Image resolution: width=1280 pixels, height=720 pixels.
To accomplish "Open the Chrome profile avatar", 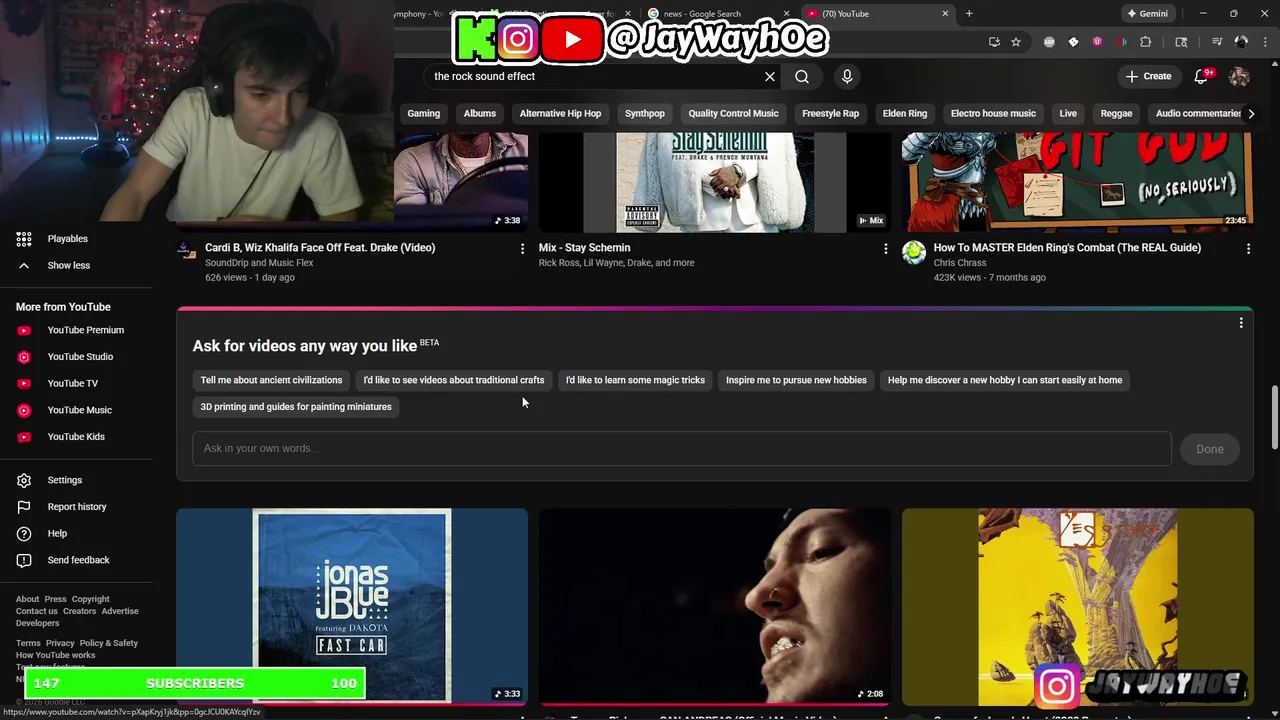I will pos(1241,42).
